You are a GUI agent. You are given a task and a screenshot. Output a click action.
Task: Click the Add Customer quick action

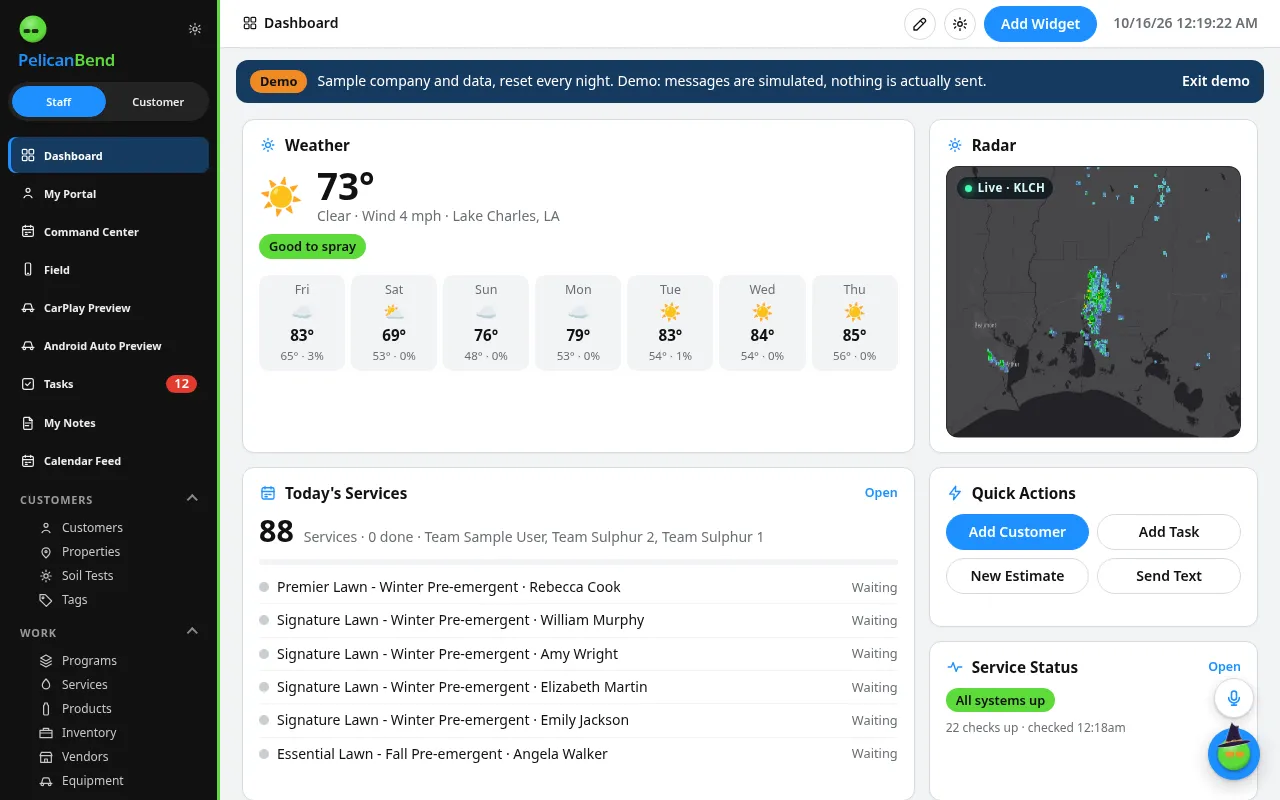(1017, 532)
